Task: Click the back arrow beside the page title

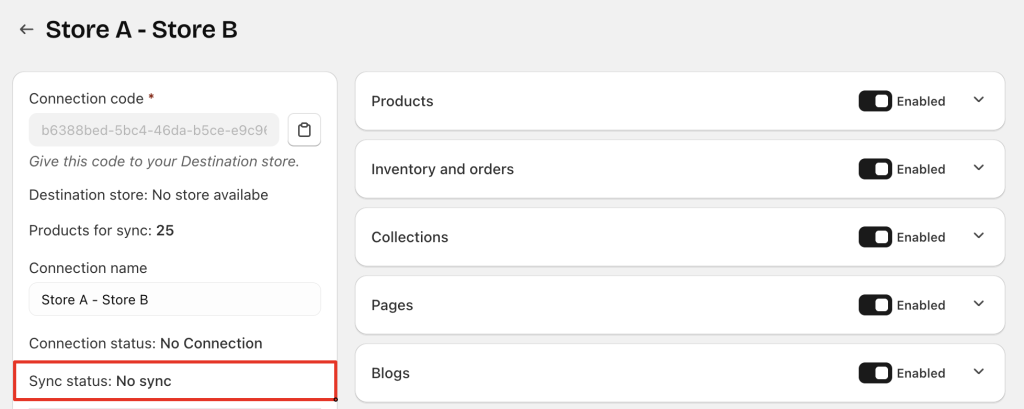Action: [x=26, y=30]
